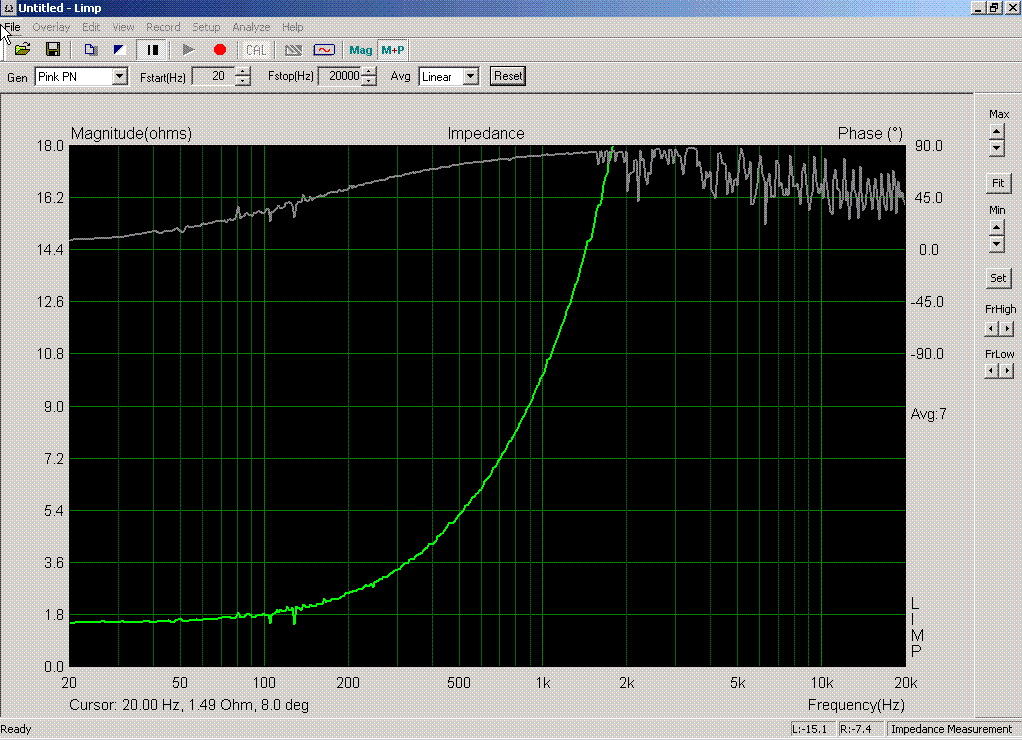Expand the Avg Linear dropdown

coord(471,76)
